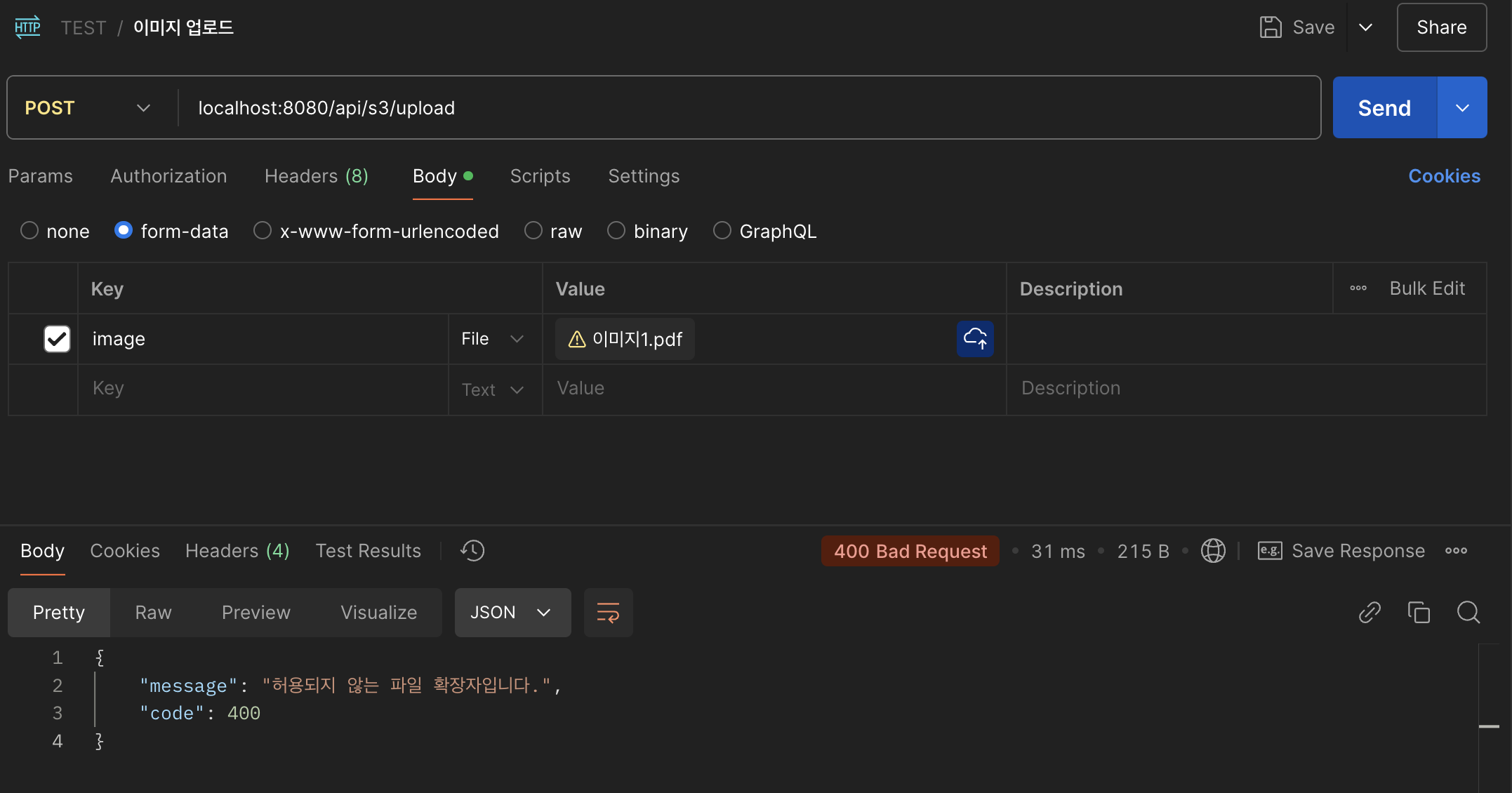Image resolution: width=1512 pixels, height=793 pixels.
Task: Click the network globe icon in response bar
Action: pos(1213,551)
